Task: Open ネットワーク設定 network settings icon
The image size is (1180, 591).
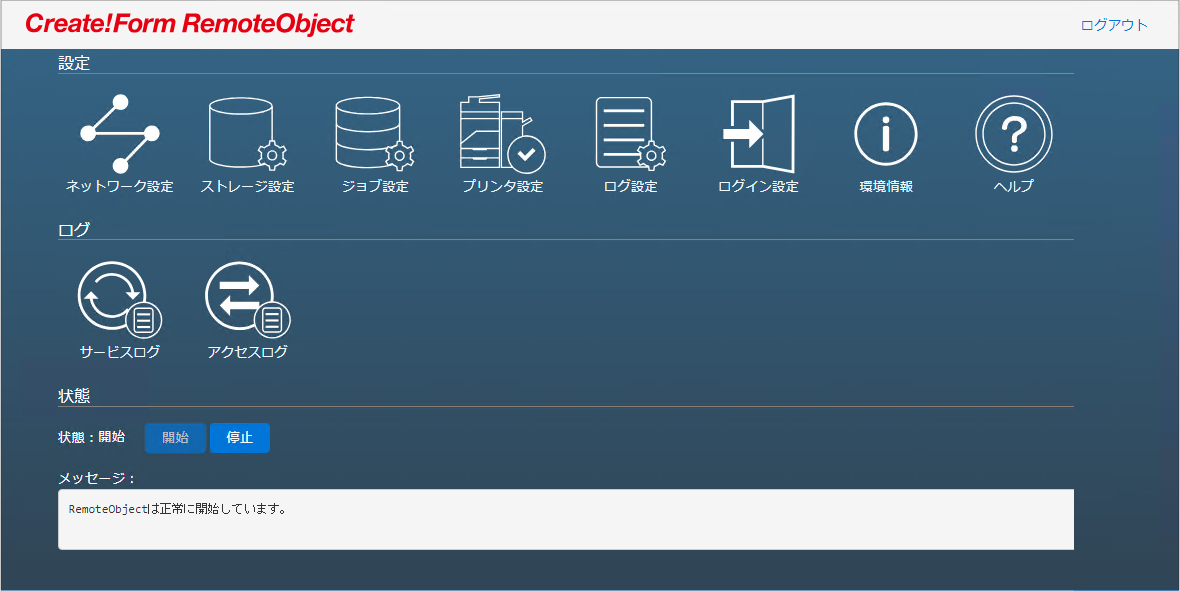Action: pos(120,135)
